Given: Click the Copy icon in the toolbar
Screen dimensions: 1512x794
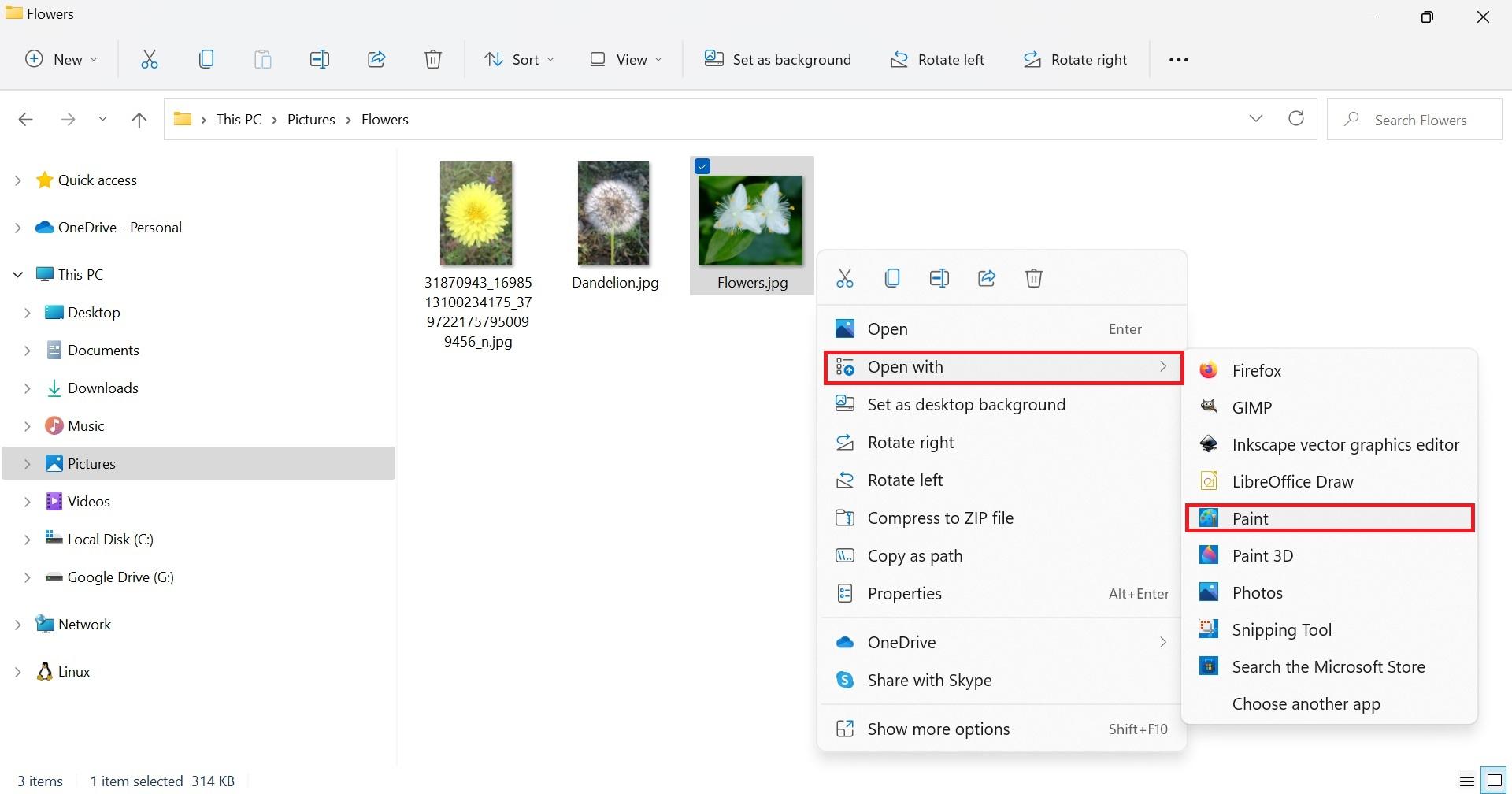Looking at the screenshot, I should [x=206, y=59].
